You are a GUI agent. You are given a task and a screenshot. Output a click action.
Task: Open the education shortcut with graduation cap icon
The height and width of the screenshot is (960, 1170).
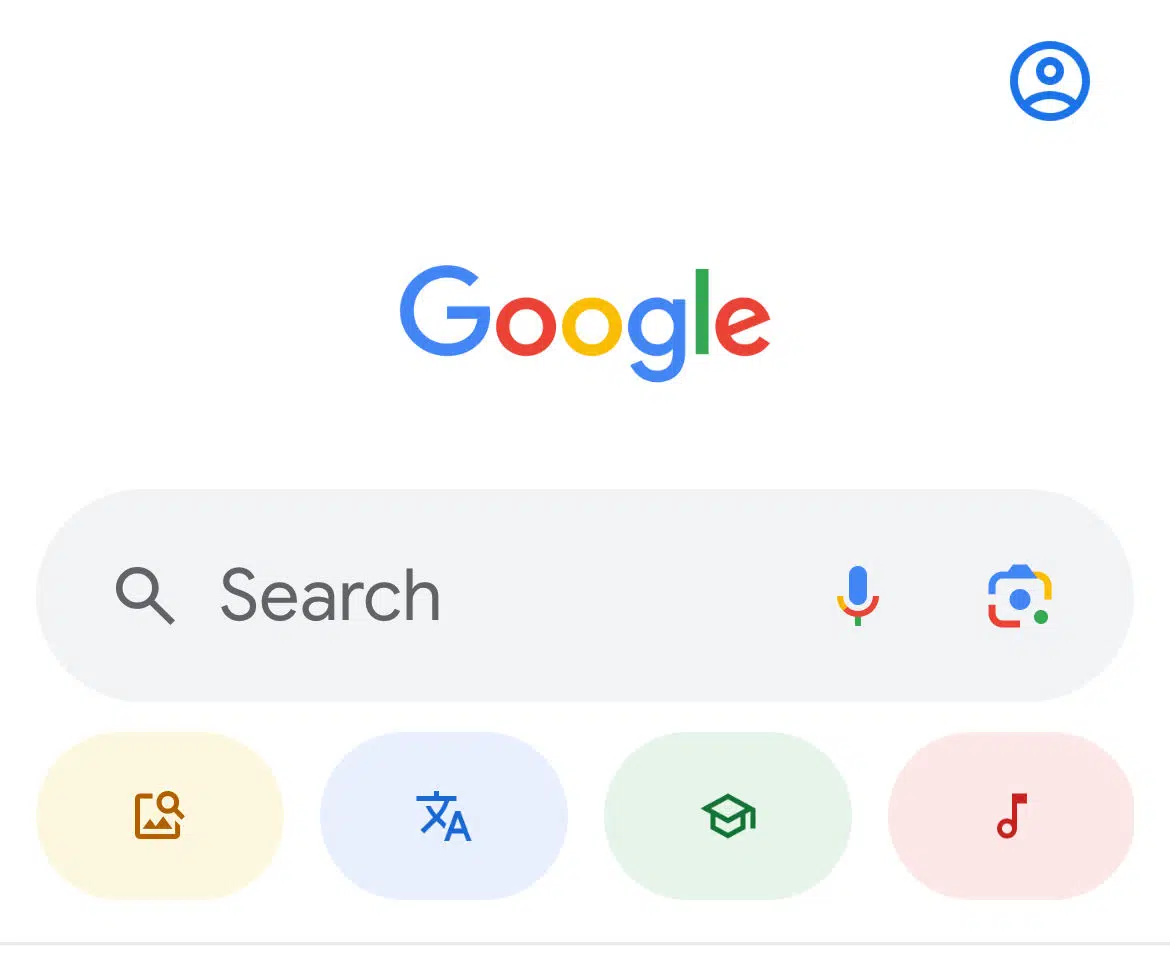tap(727, 816)
